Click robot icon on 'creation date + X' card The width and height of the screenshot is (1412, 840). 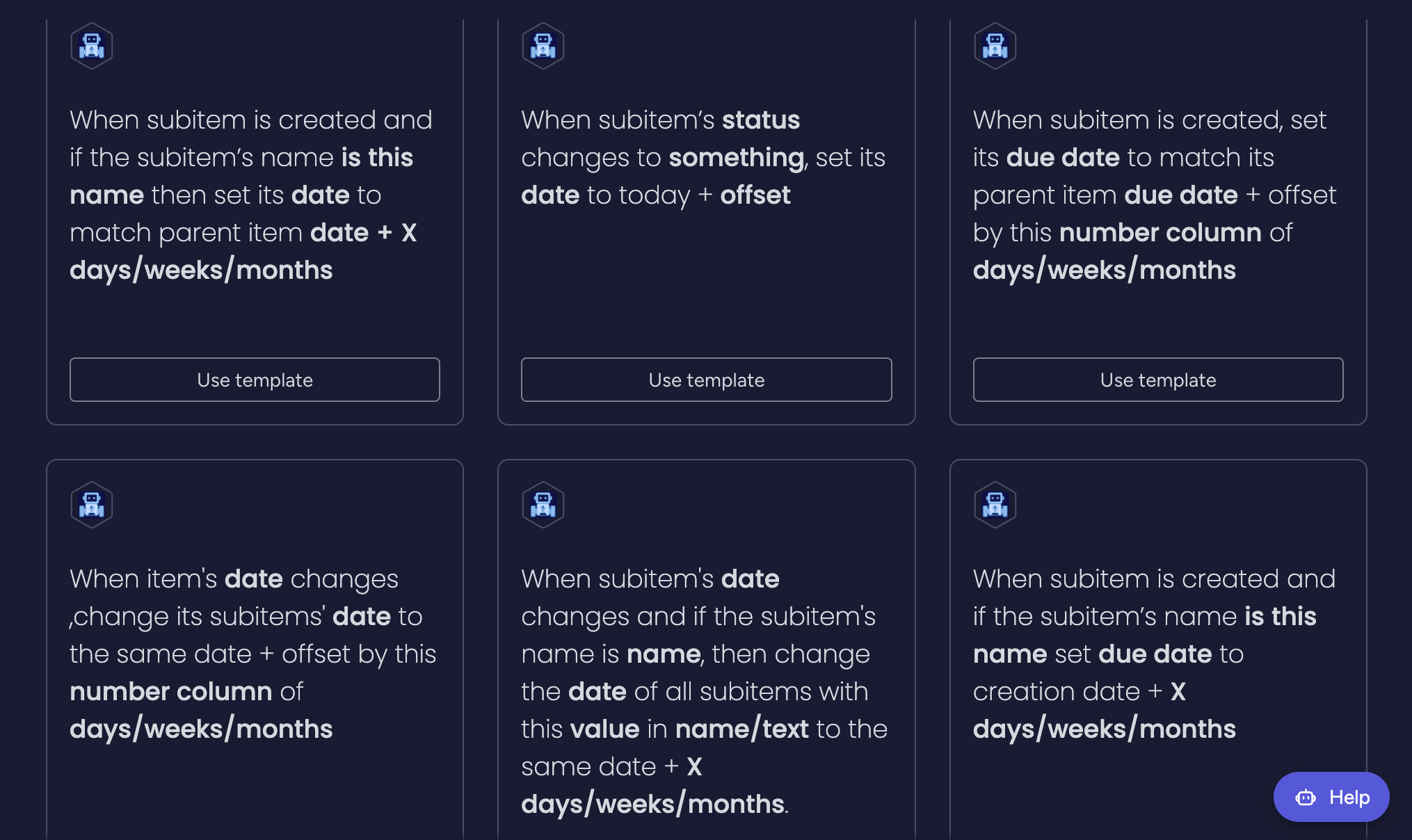coord(995,505)
